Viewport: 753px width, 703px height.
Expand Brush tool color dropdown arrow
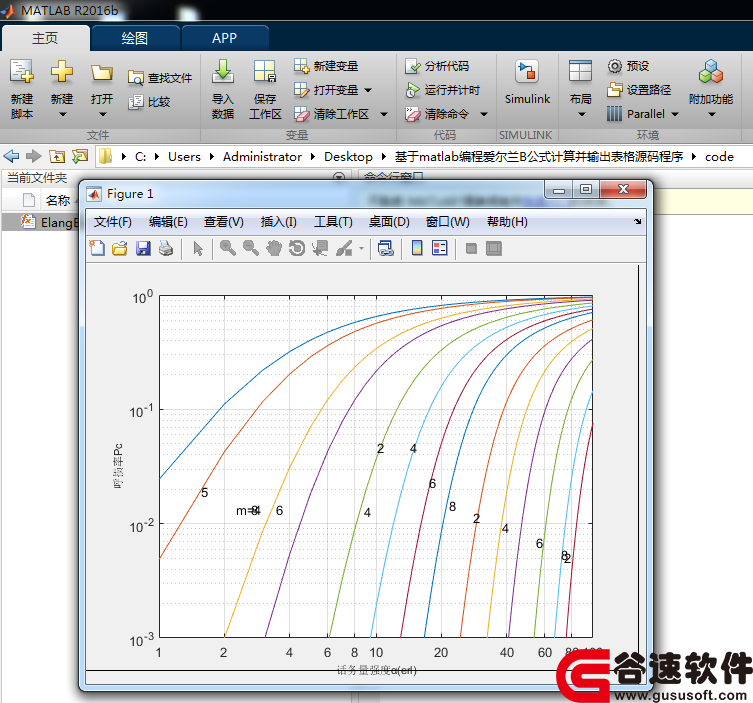coord(361,249)
